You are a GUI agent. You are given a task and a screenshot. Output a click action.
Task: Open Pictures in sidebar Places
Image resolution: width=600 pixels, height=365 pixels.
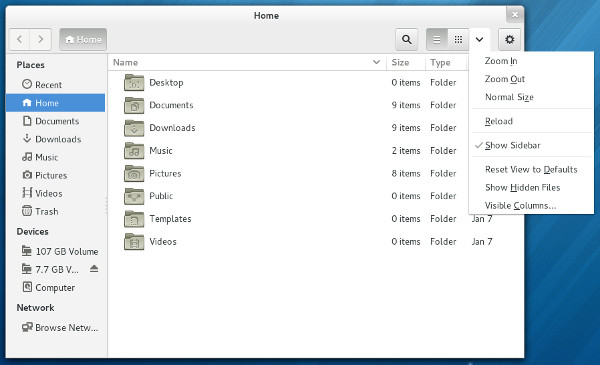click(x=55, y=175)
